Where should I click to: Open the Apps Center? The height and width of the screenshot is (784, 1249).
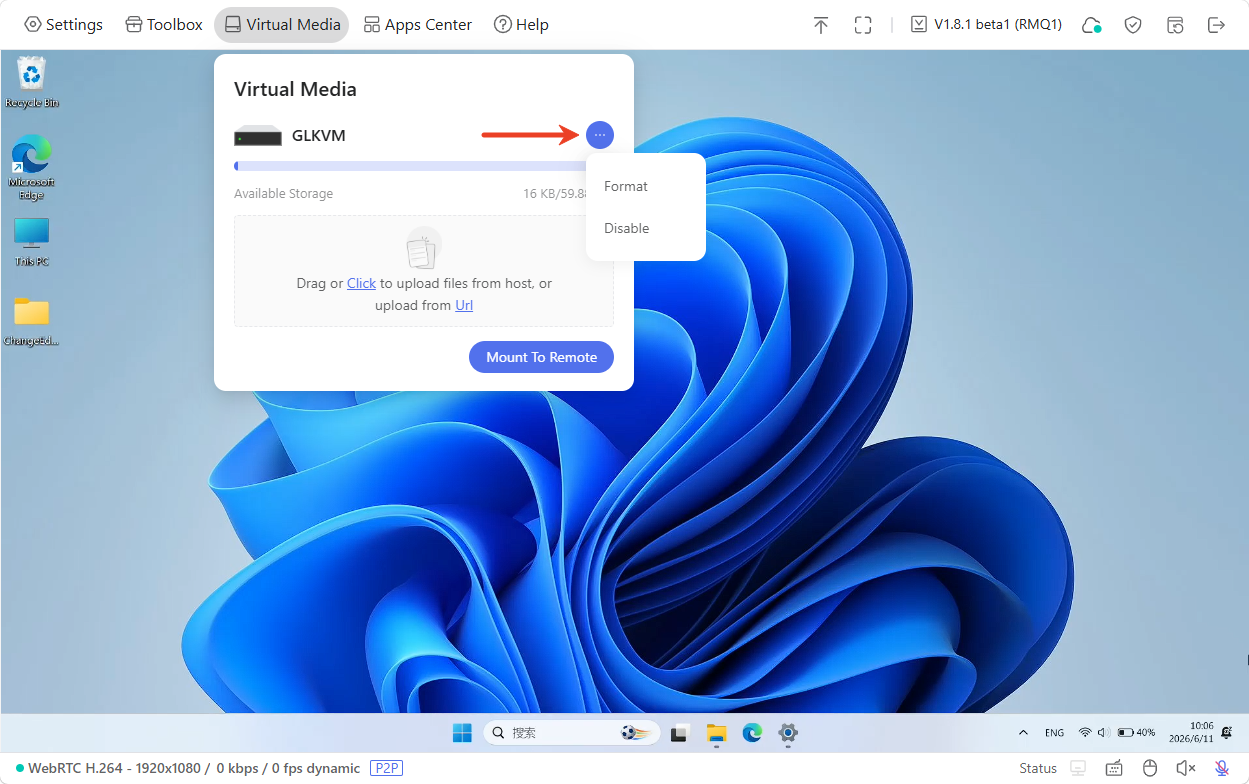417,25
